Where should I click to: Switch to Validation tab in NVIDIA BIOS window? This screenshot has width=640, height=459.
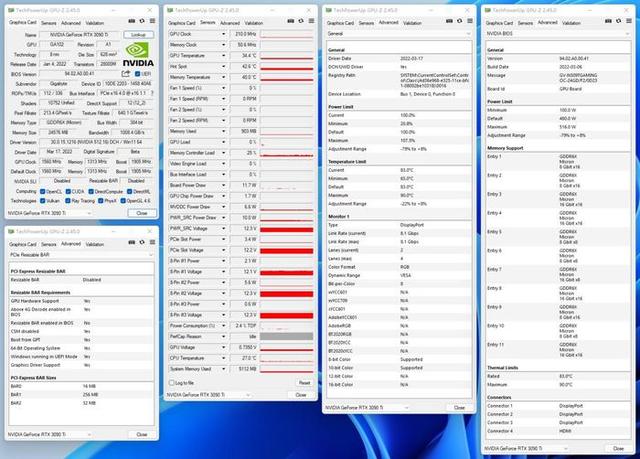tap(571, 23)
